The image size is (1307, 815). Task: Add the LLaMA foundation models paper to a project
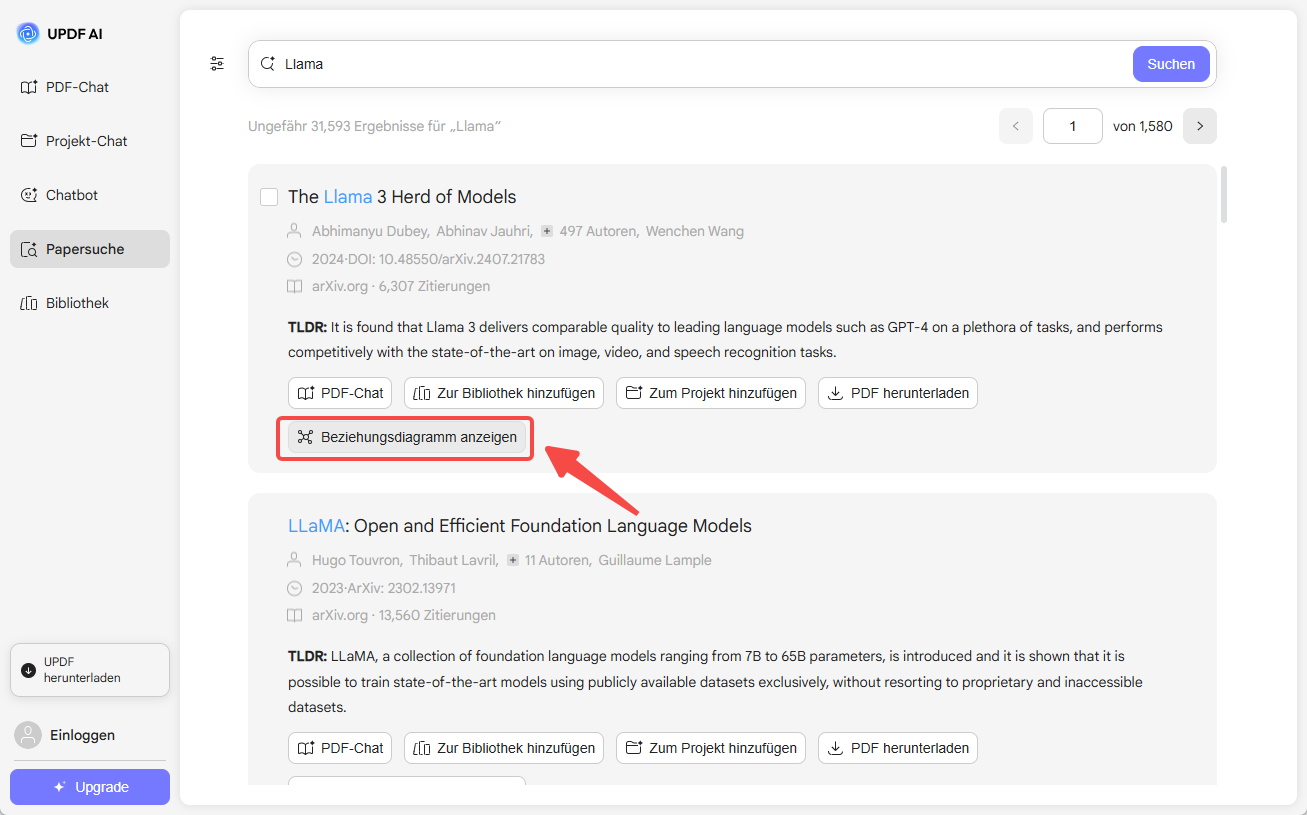(x=711, y=748)
